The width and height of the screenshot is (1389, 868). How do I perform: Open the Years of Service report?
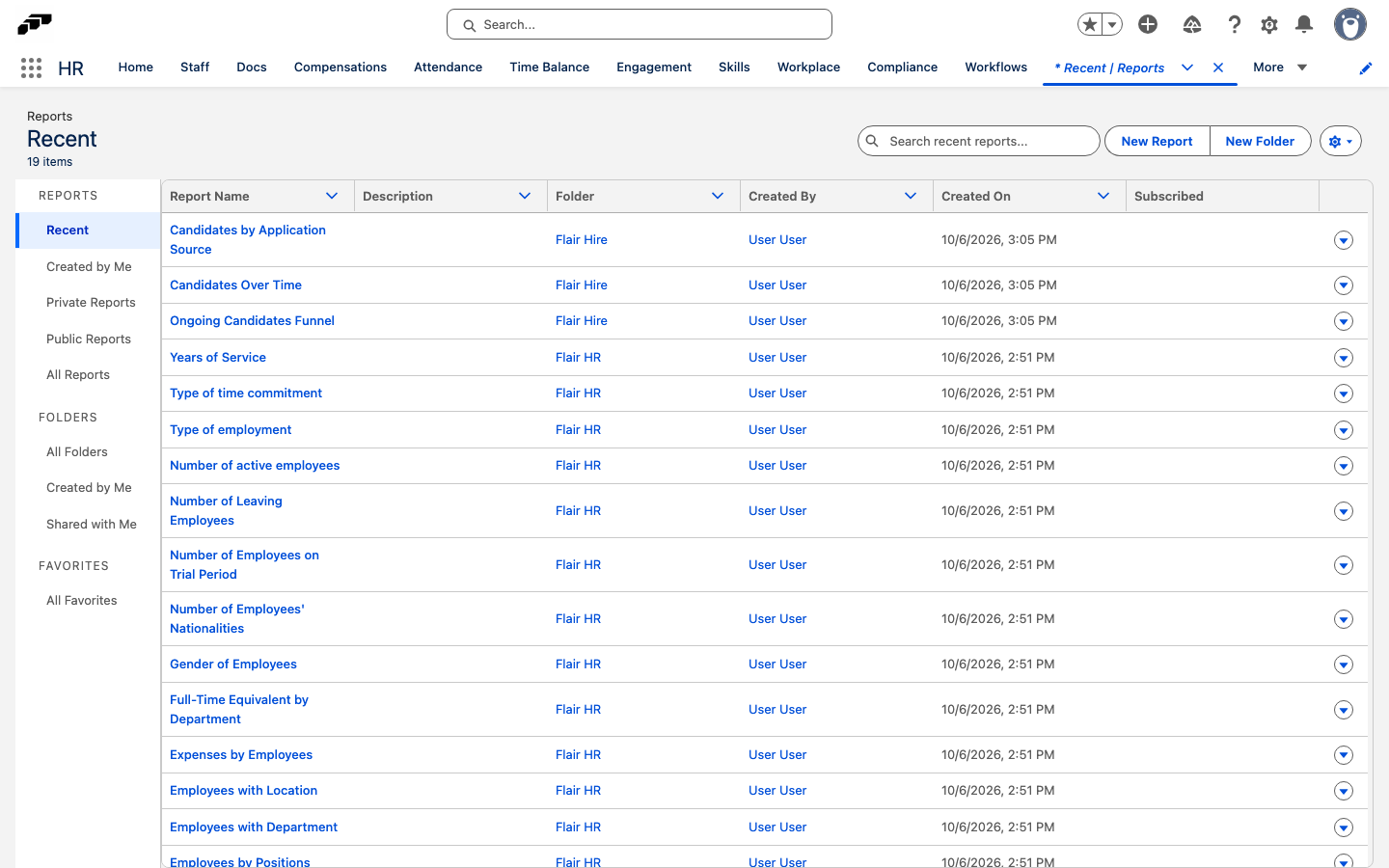tap(218, 358)
